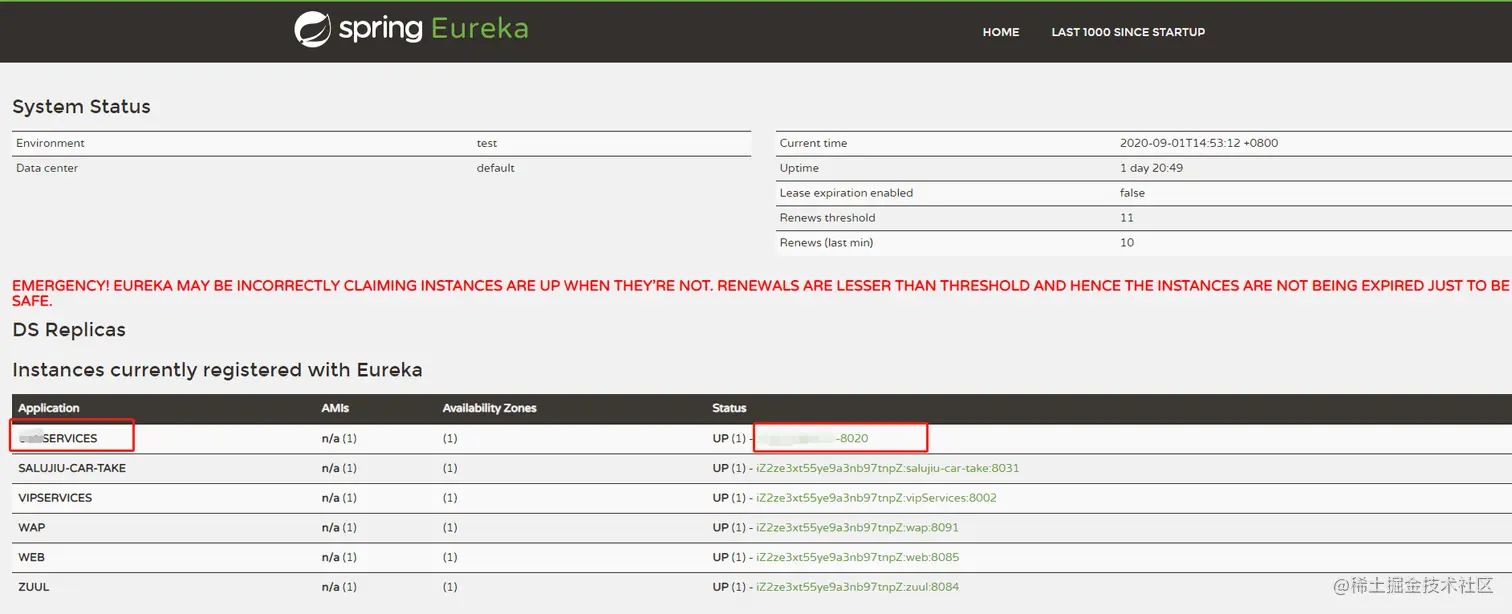This screenshot has width=1512, height=614.
Task: Select the ZUUL application name
Action: (x=33, y=587)
